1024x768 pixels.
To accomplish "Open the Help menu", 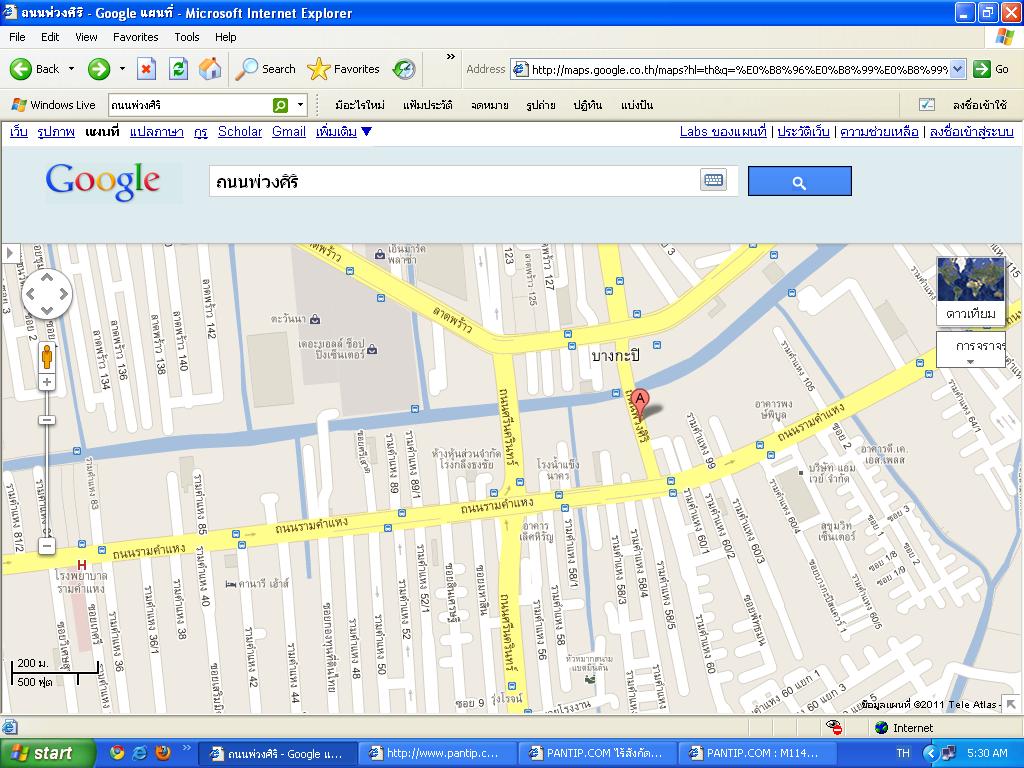I will 225,37.
